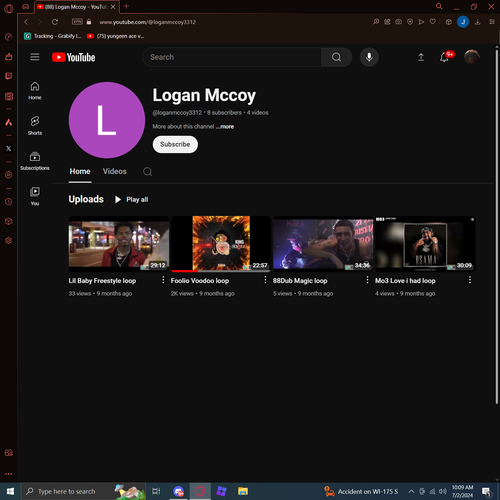Open a new tab with plus
Screen dimensions: 500x500
pyautogui.click(x=126, y=6)
